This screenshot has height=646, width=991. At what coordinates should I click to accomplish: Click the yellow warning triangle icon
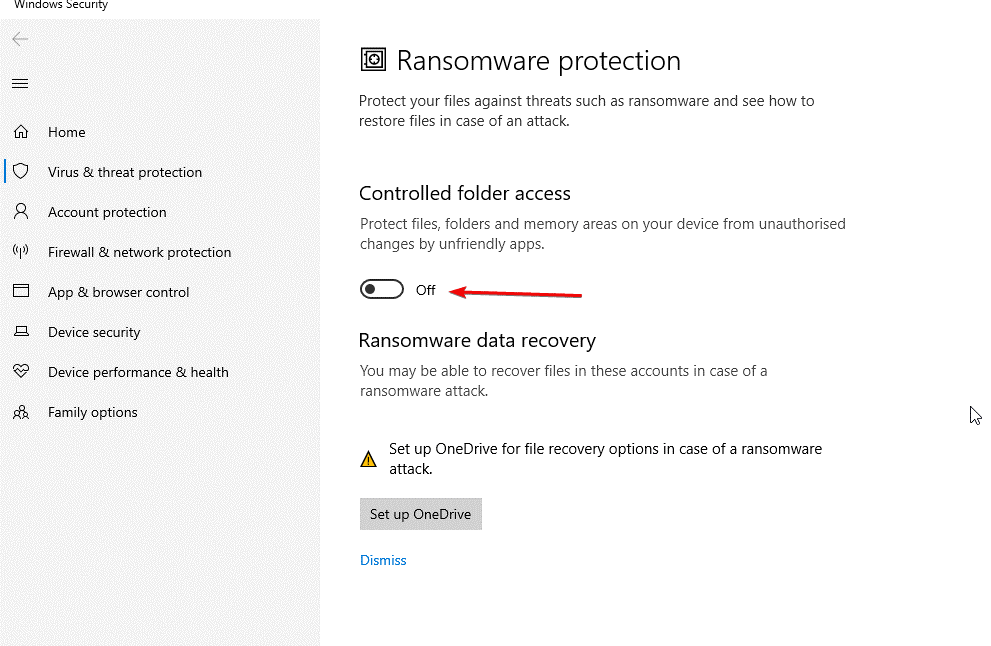click(368, 458)
